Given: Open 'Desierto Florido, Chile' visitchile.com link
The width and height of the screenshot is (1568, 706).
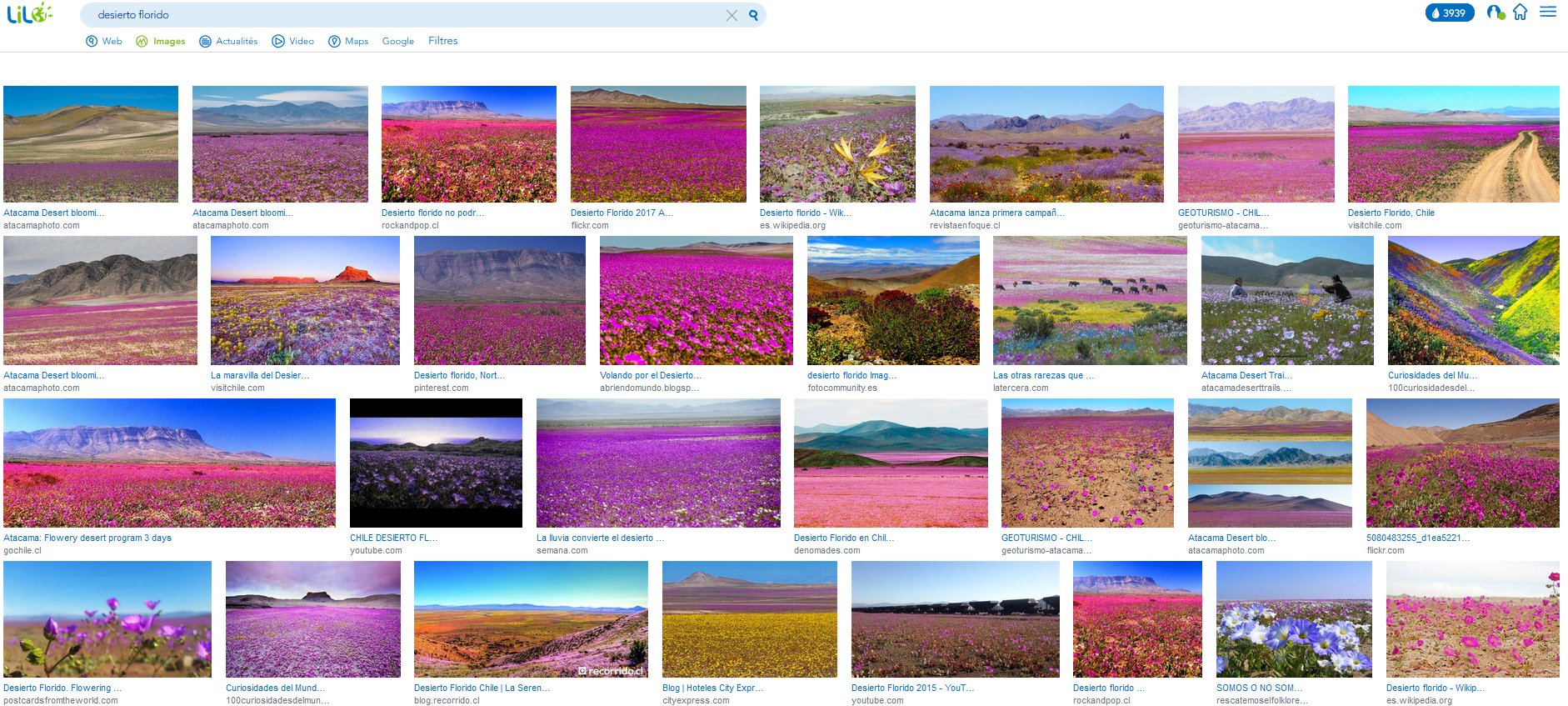Looking at the screenshot, I should click(1391, 213).
